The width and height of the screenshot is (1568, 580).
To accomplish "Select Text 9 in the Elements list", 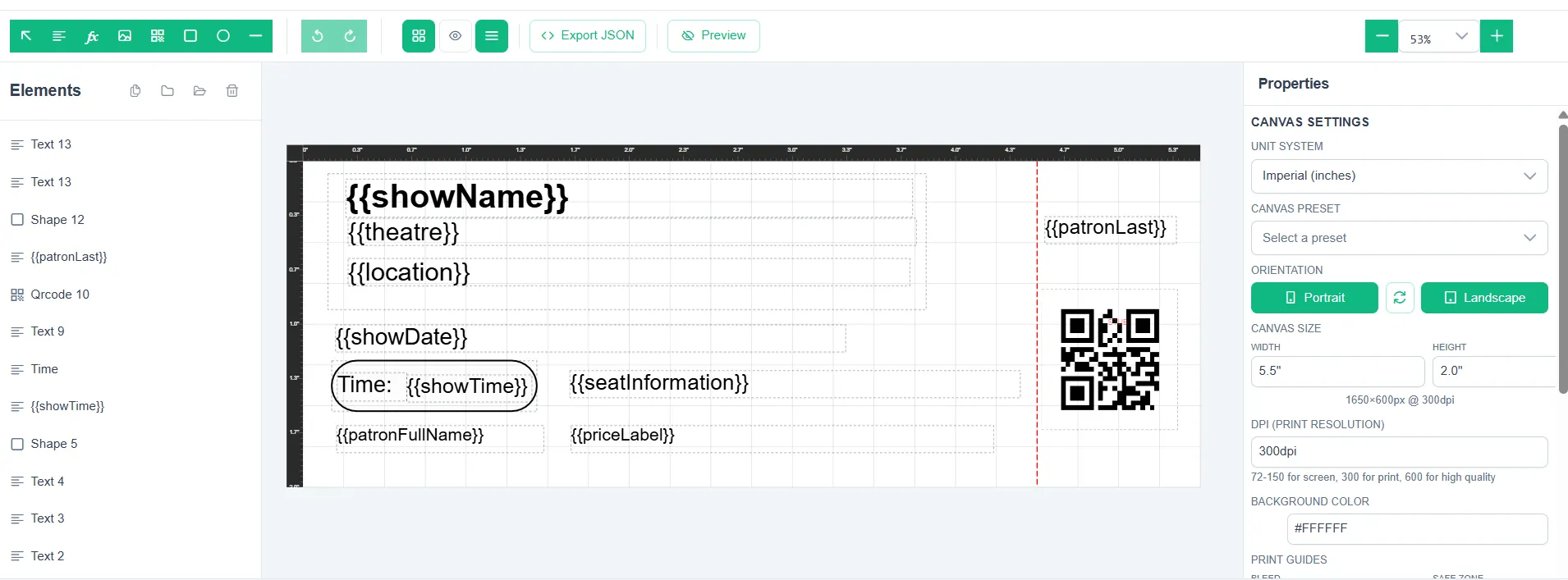I will tap(131, 331).
